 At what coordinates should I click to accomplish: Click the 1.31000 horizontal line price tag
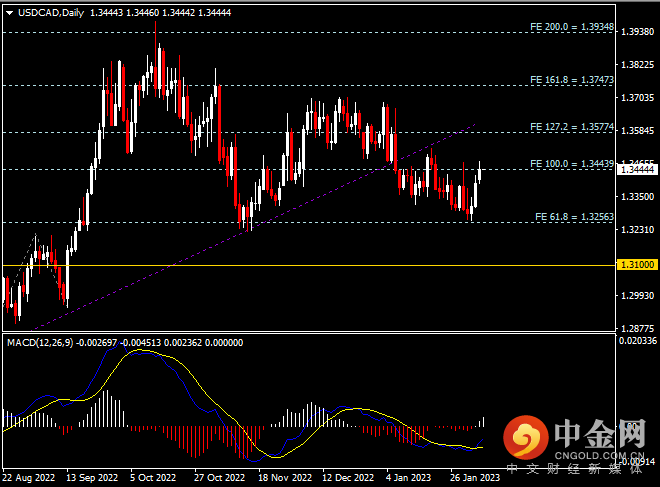[637, 265]
